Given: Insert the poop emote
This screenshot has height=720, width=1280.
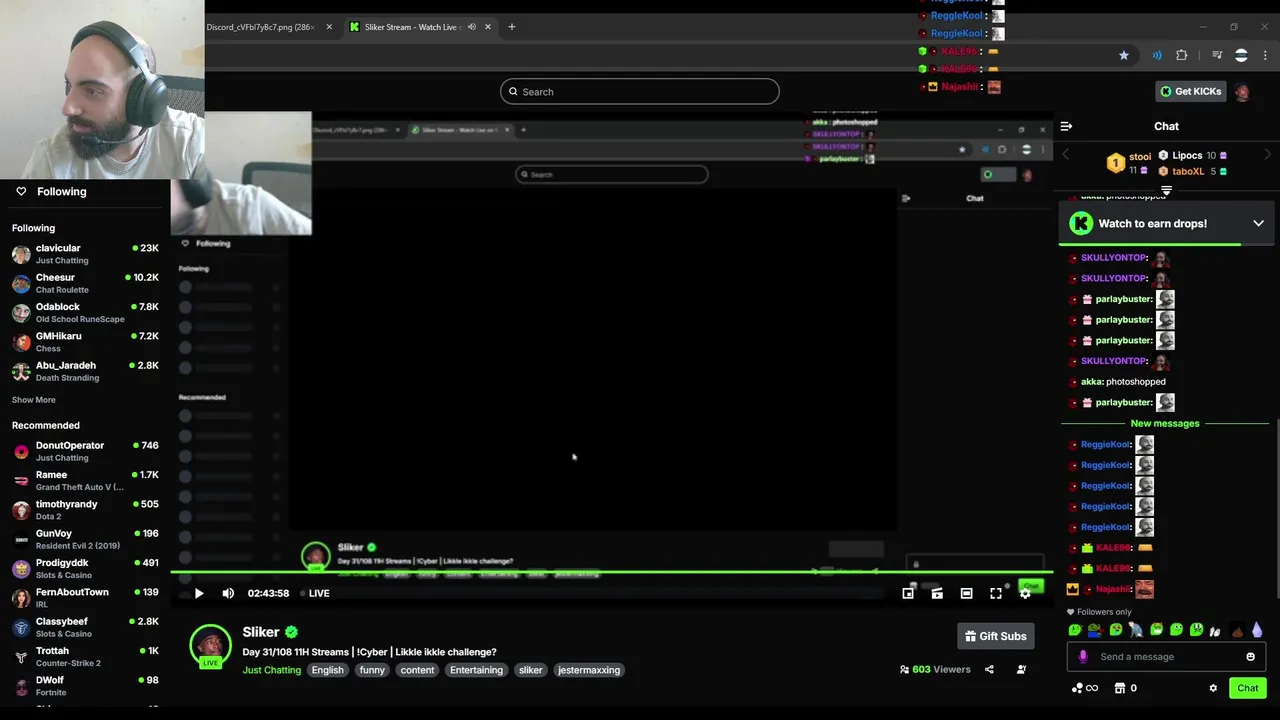Looking at the screenshot, I should pyautogui.click(x=1237, y=630).
